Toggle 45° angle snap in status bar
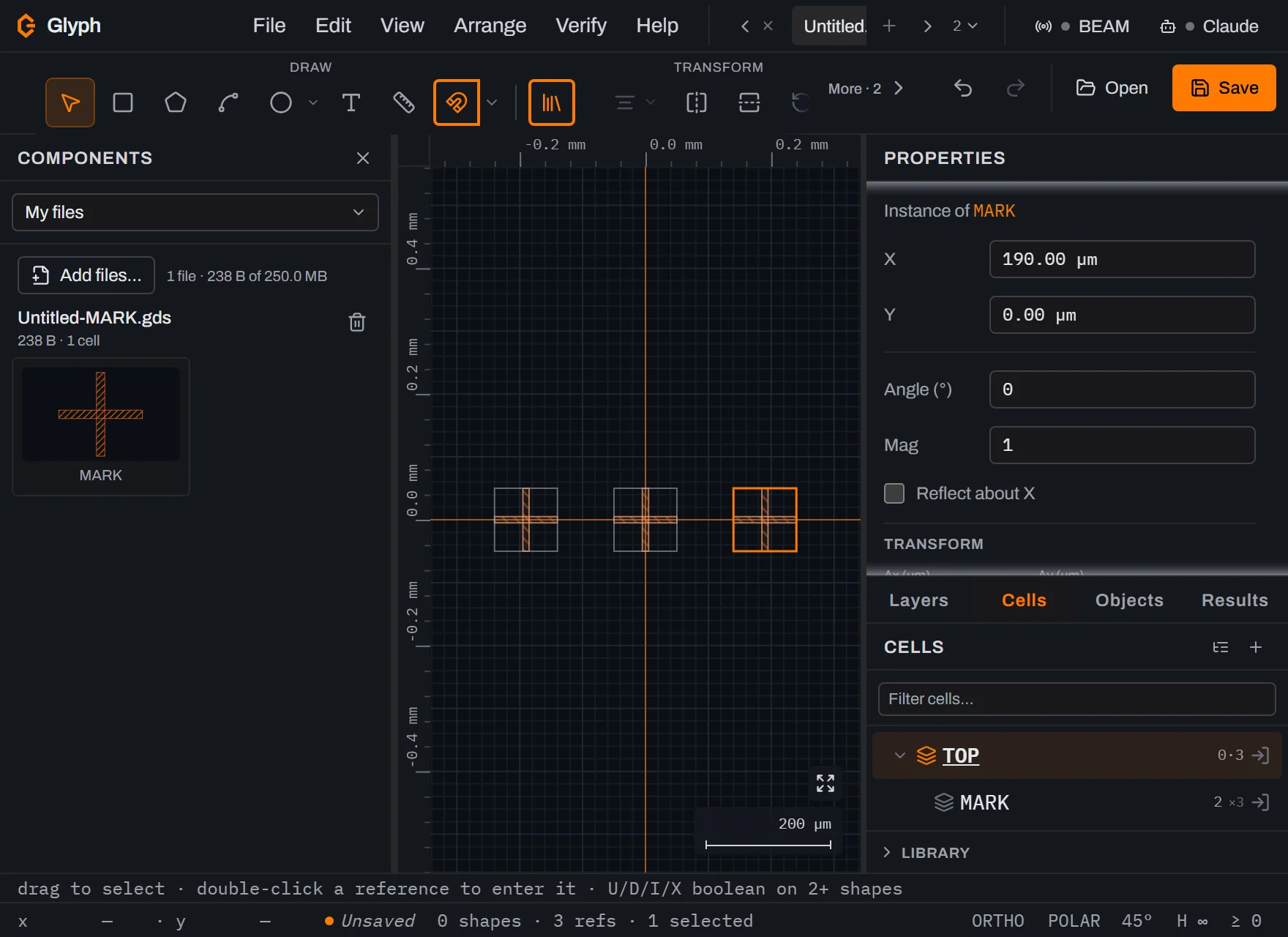Image resolution: width=1288 pixels, height=937 pixels. click(1137, 921)
